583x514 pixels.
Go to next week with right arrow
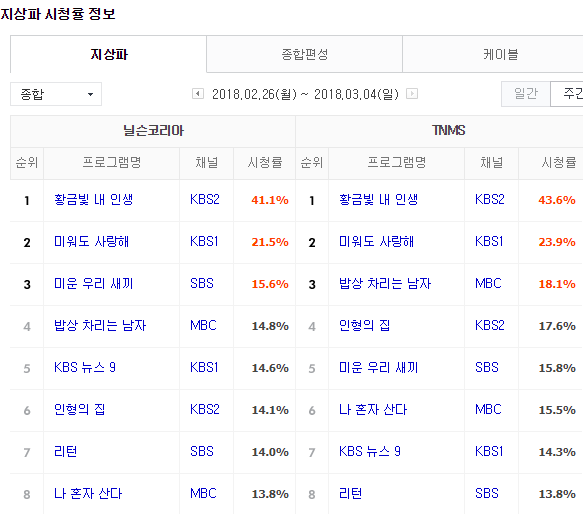point(412,94)
